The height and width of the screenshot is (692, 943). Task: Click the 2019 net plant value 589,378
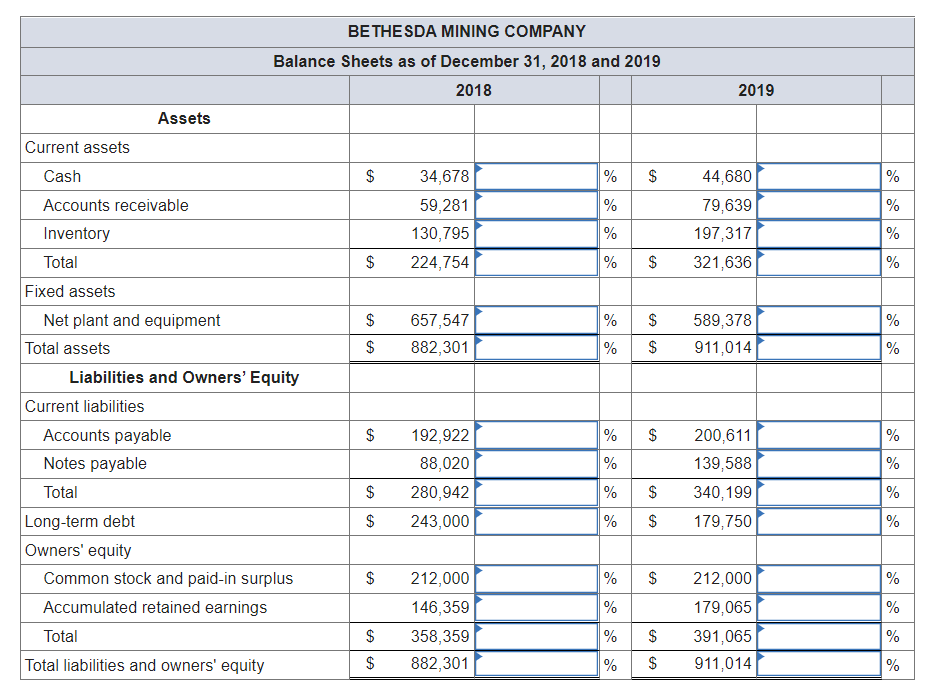click(723, 320)
